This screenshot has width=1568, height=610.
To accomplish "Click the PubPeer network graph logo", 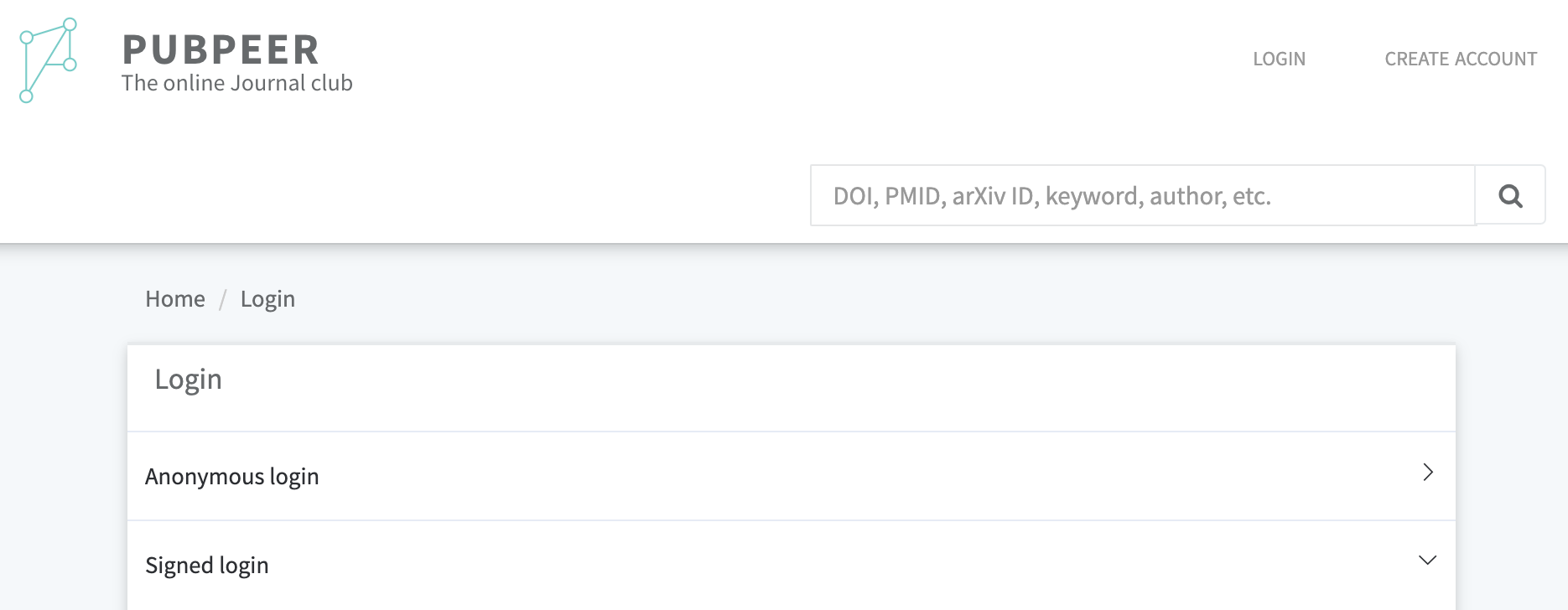I will click(x=48, y=60).
